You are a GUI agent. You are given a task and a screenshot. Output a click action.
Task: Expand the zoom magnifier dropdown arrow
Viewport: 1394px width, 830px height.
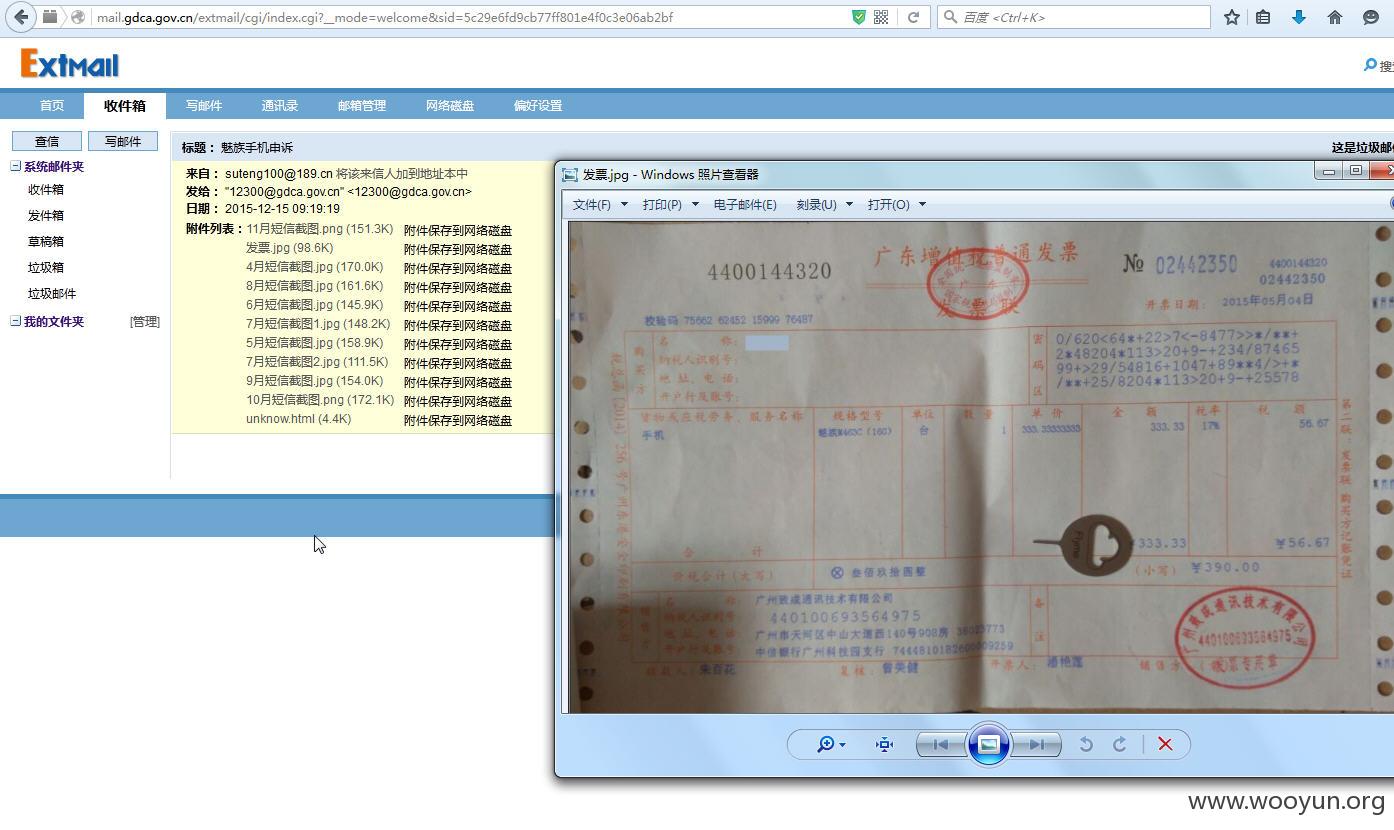[x=843, y=745]
